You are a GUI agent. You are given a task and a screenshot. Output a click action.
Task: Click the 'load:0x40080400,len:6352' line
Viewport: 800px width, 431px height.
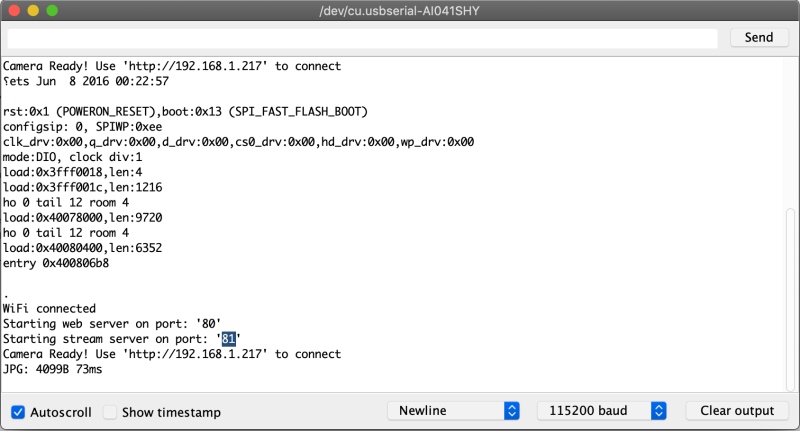tap(82, 248)
